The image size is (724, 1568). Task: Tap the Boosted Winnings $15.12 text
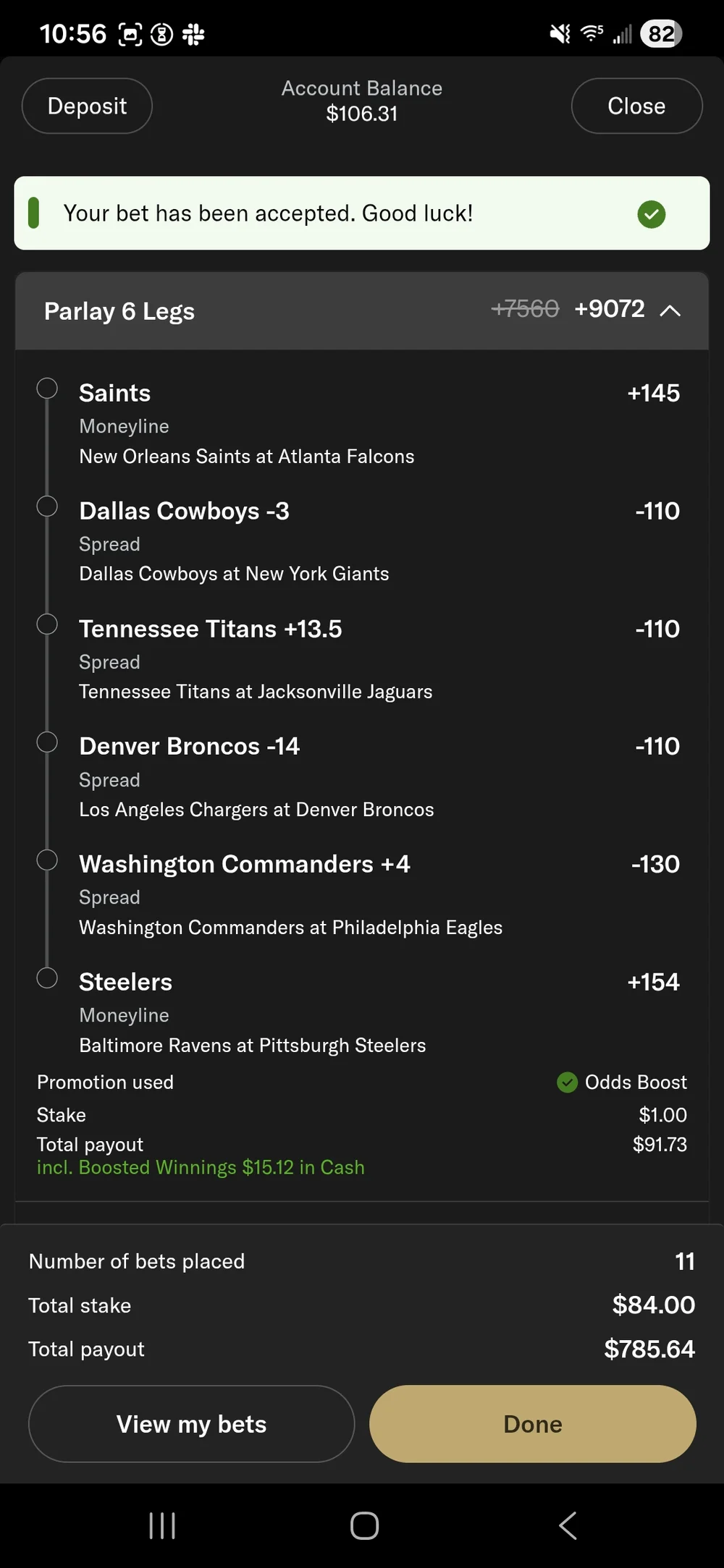click(x=201, y=1167)
